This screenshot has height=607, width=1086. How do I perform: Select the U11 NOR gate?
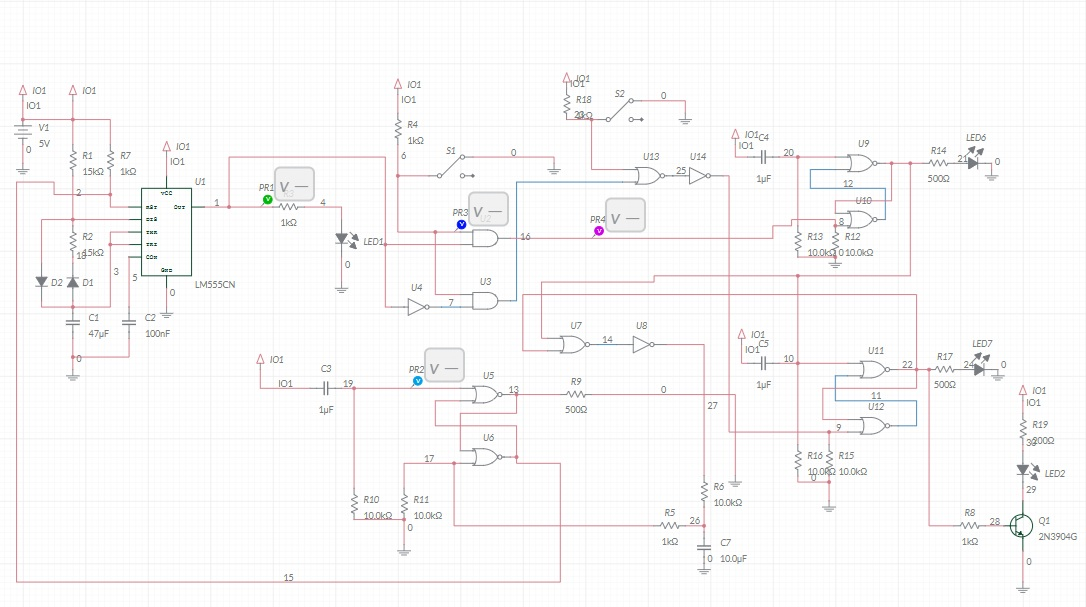[x=874, y=369]
